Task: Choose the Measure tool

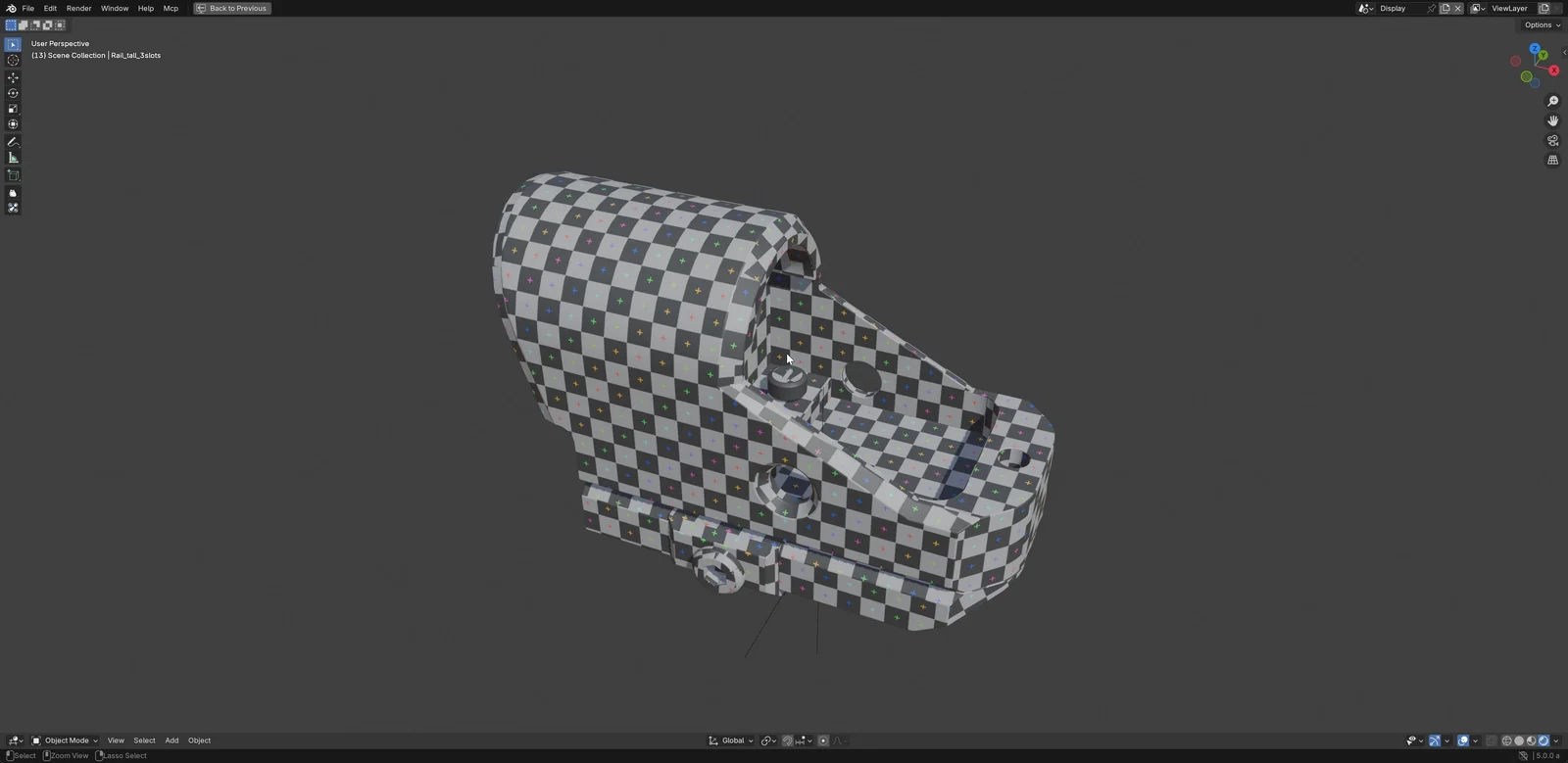Action: point(13,158)
